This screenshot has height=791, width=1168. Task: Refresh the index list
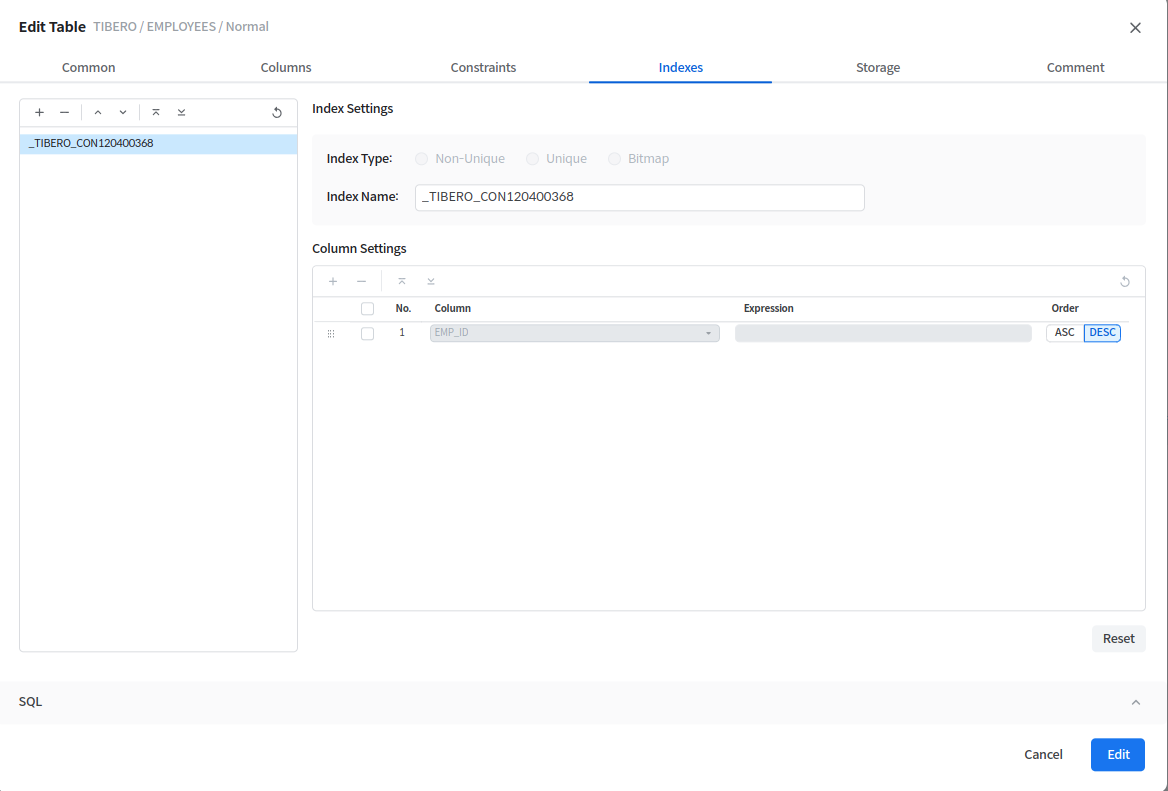click(277, 113)
